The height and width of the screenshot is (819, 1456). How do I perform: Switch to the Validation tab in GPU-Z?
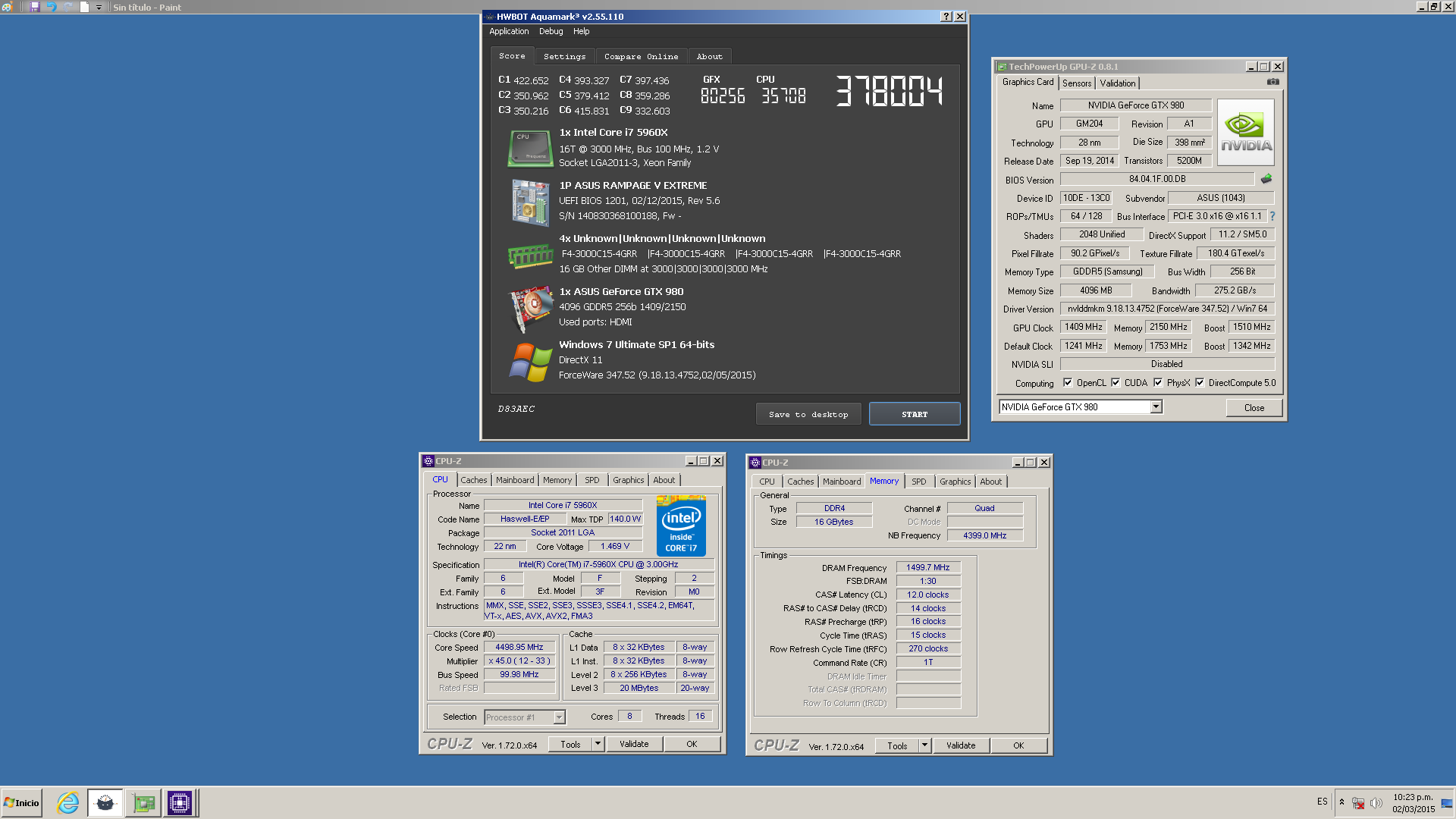[1118, 83]
